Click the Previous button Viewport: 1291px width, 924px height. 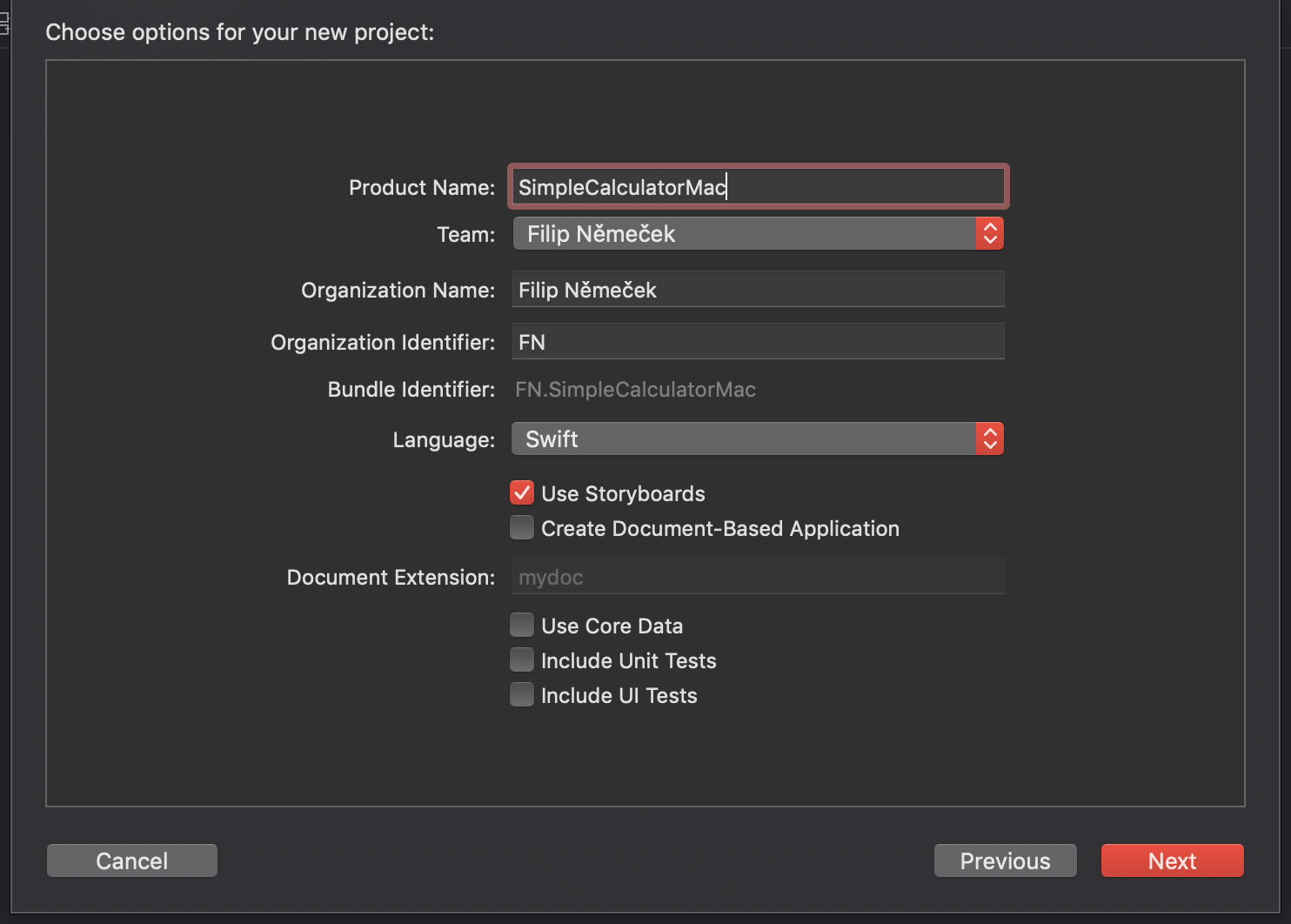[x=1005, y=860]
